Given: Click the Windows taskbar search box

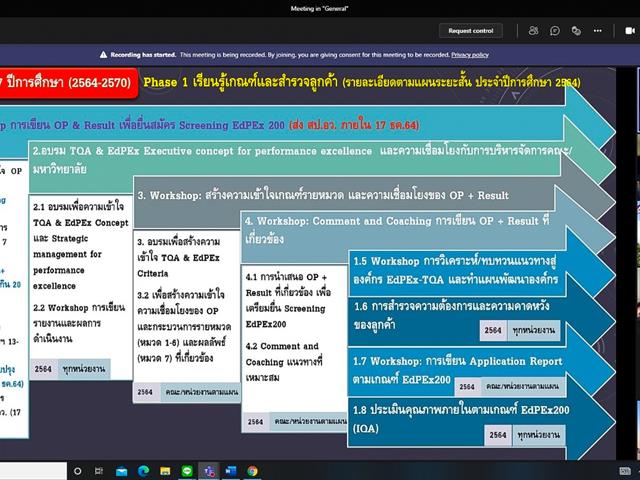Looking at the screenshot, I should [33, 471].
